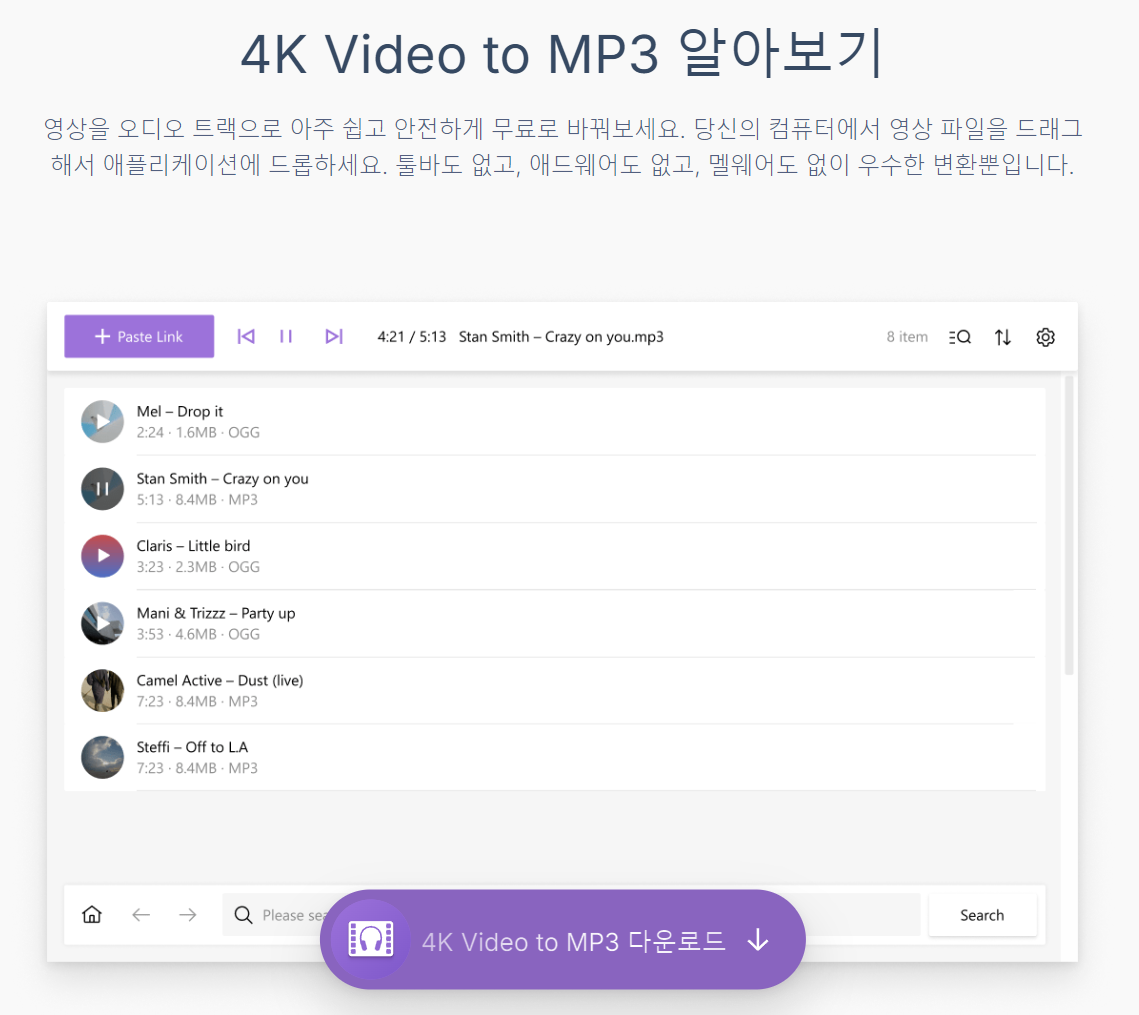
Task: Play Mani & Trizzz – Party up thumbnail
Action: (102, 623)
